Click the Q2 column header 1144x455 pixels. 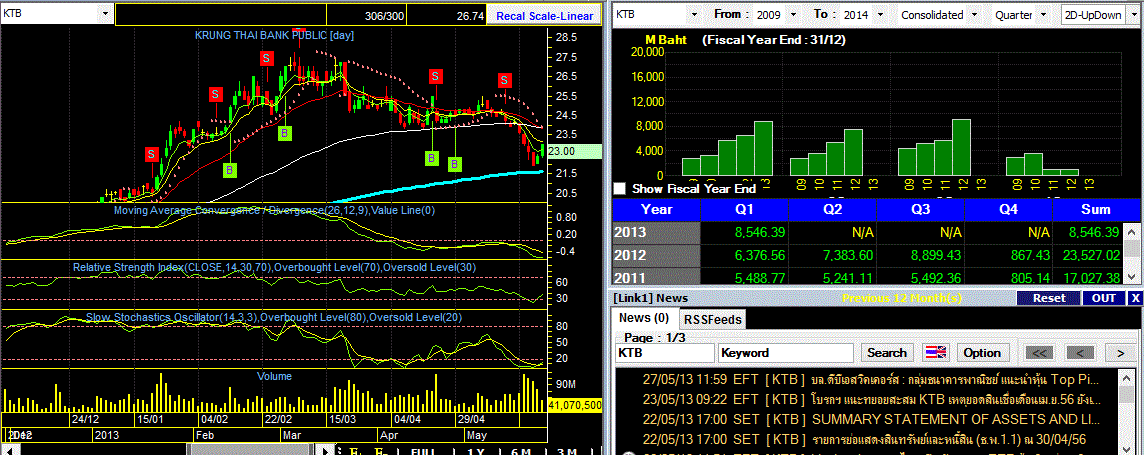832,209
